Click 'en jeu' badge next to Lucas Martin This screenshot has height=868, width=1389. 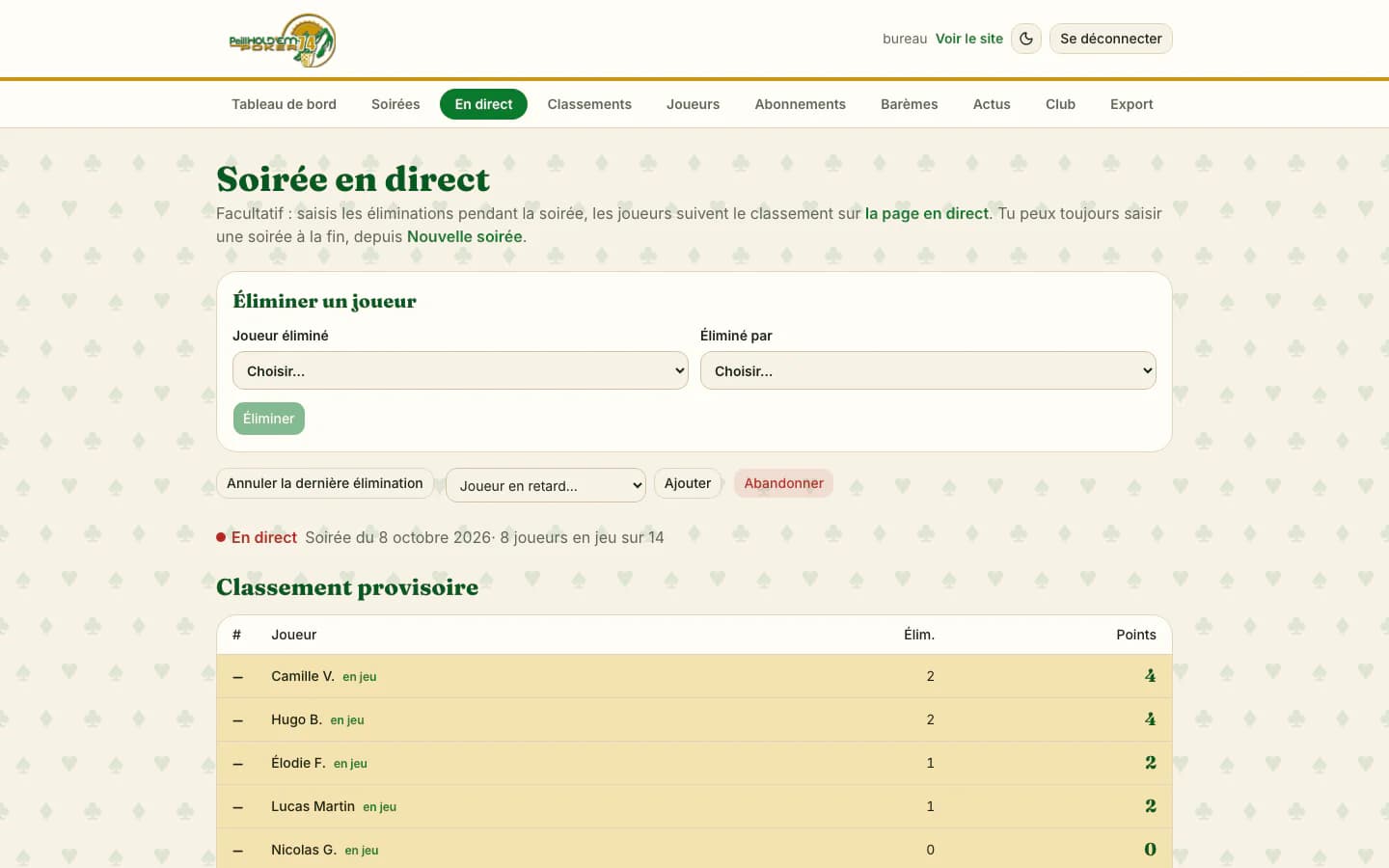[380, 807]
